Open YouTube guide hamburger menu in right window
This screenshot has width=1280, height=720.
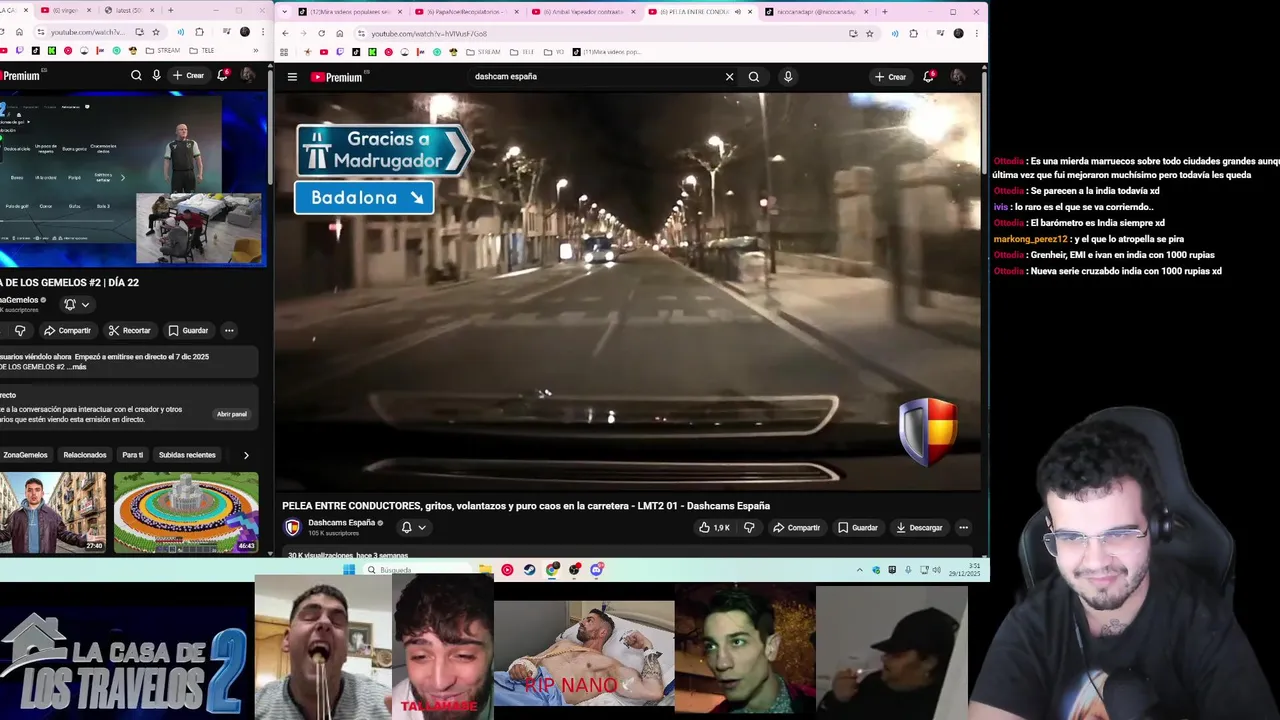click(292, 77)
